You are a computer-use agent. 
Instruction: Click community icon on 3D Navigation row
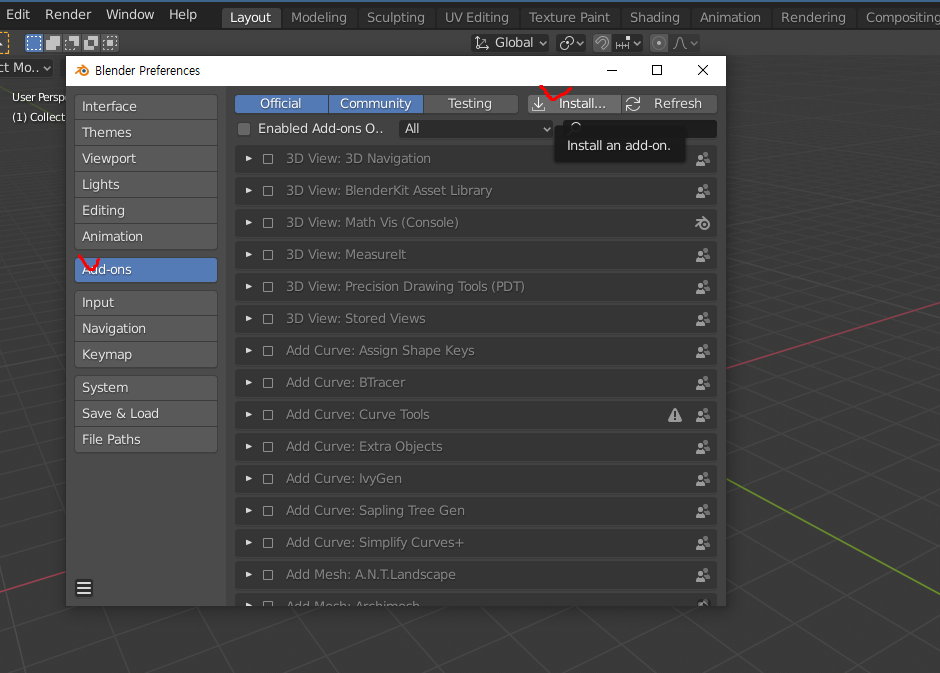click(703, 159)
